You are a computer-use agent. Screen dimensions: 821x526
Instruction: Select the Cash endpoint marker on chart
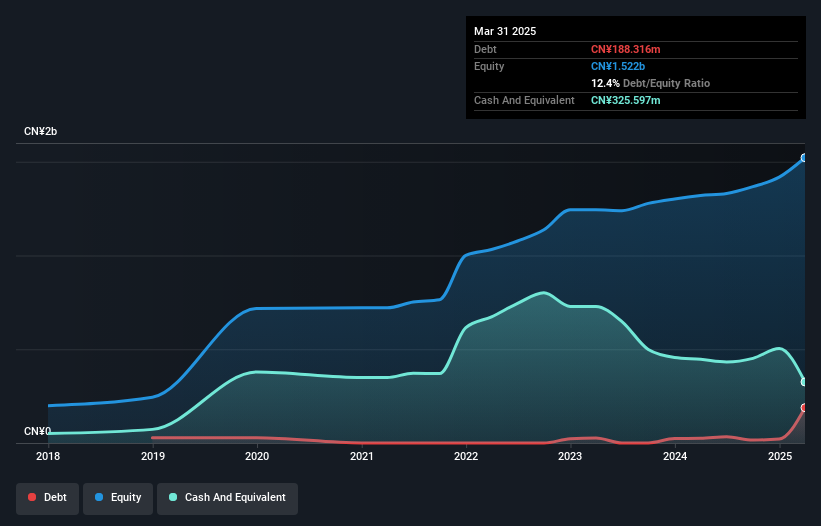point(804,382)
